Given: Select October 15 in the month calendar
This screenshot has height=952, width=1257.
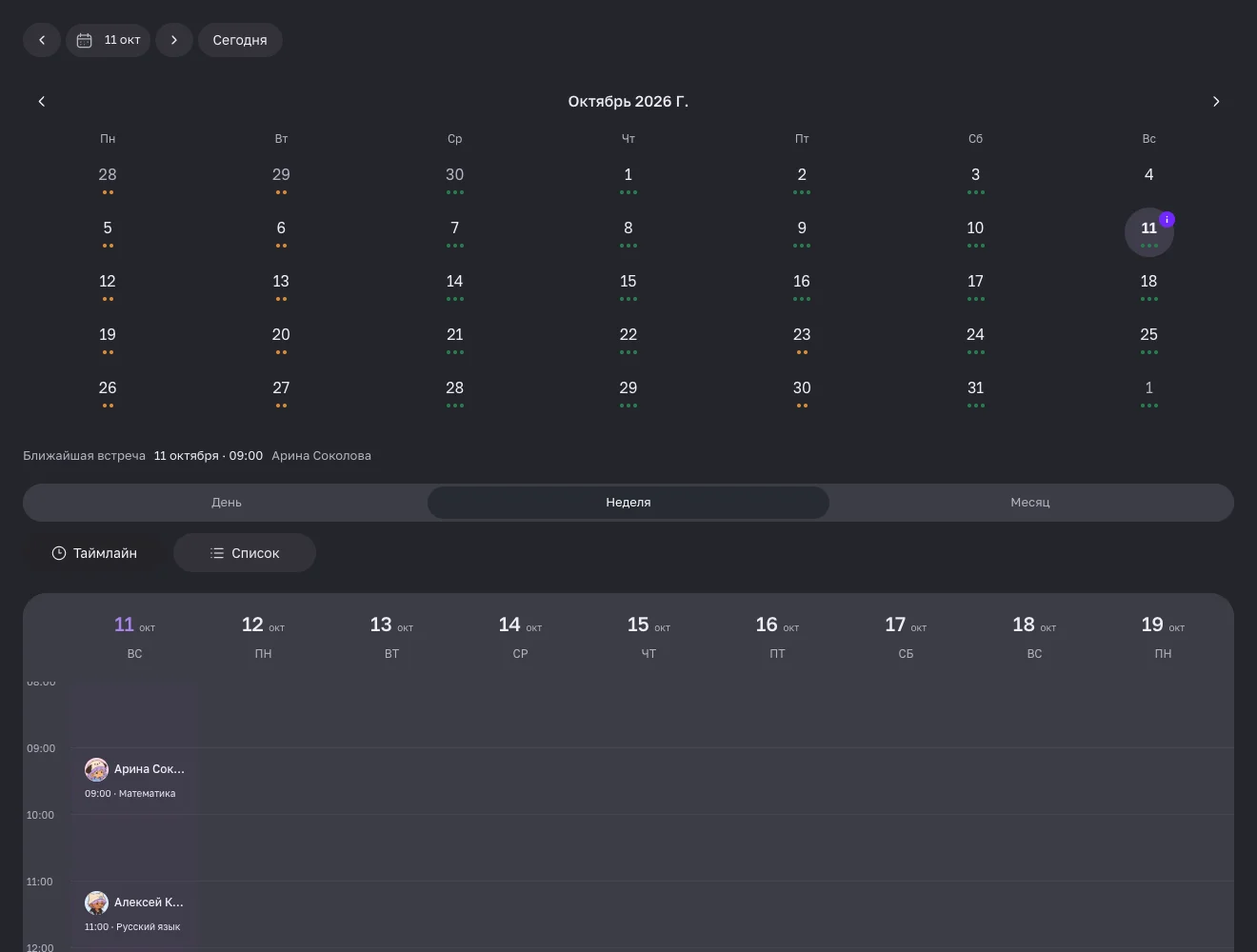Looking at the screenshot, I should coord(628,286).
